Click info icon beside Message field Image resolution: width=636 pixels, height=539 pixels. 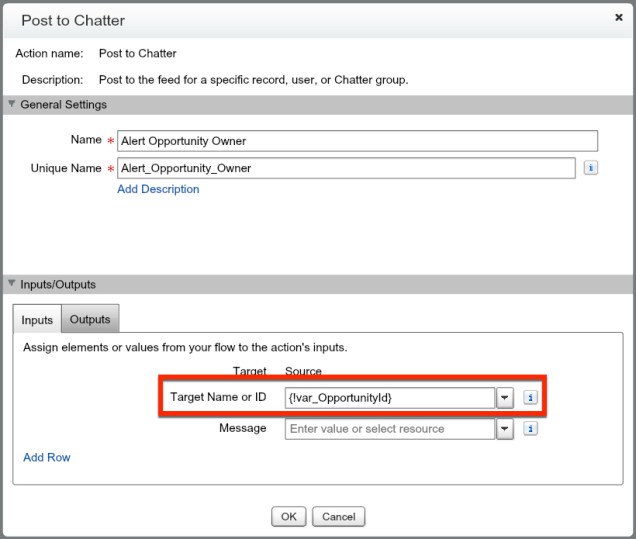[x=531, y=429]
